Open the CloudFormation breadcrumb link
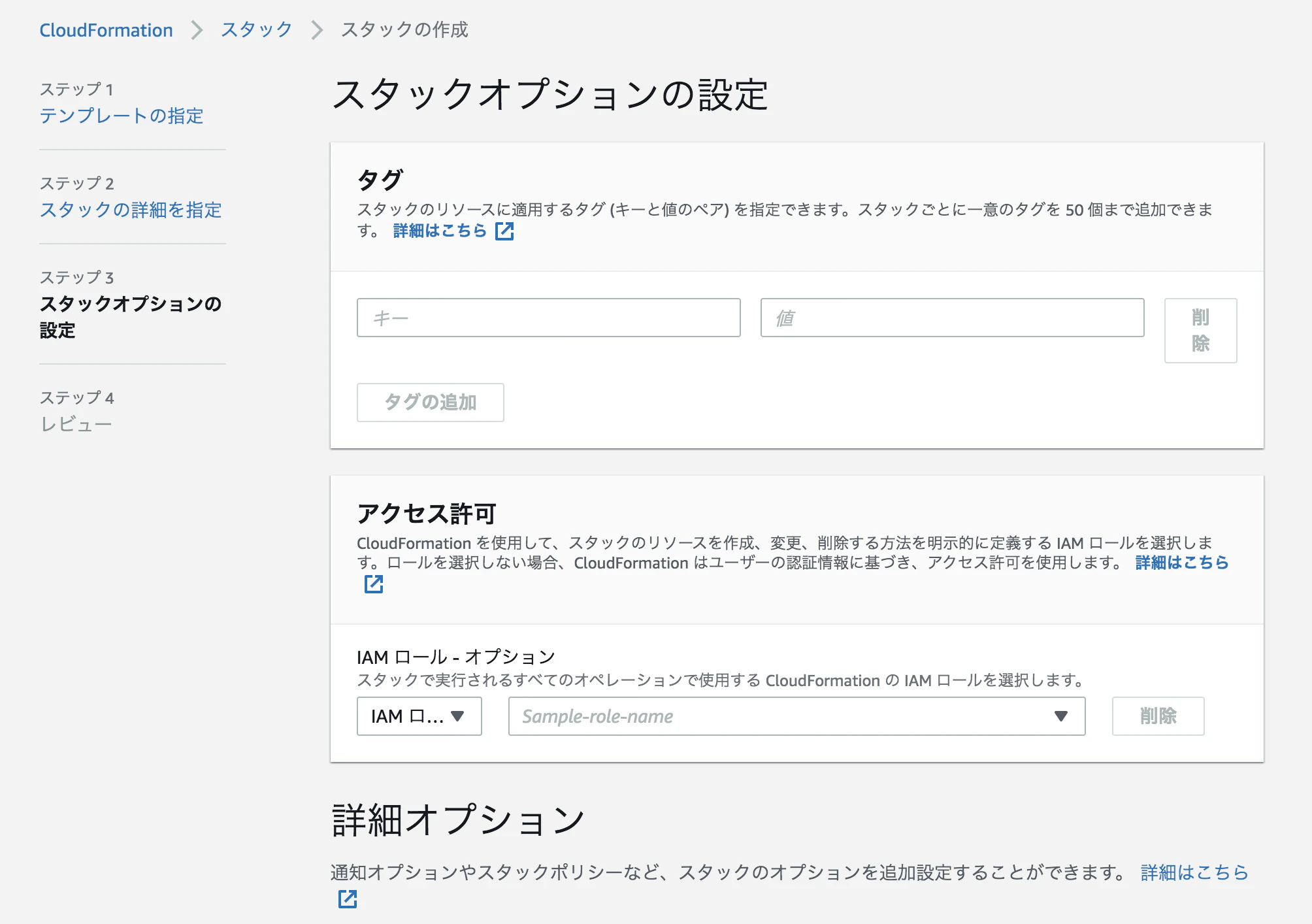 pyautogui.click(x=106, y=30)
